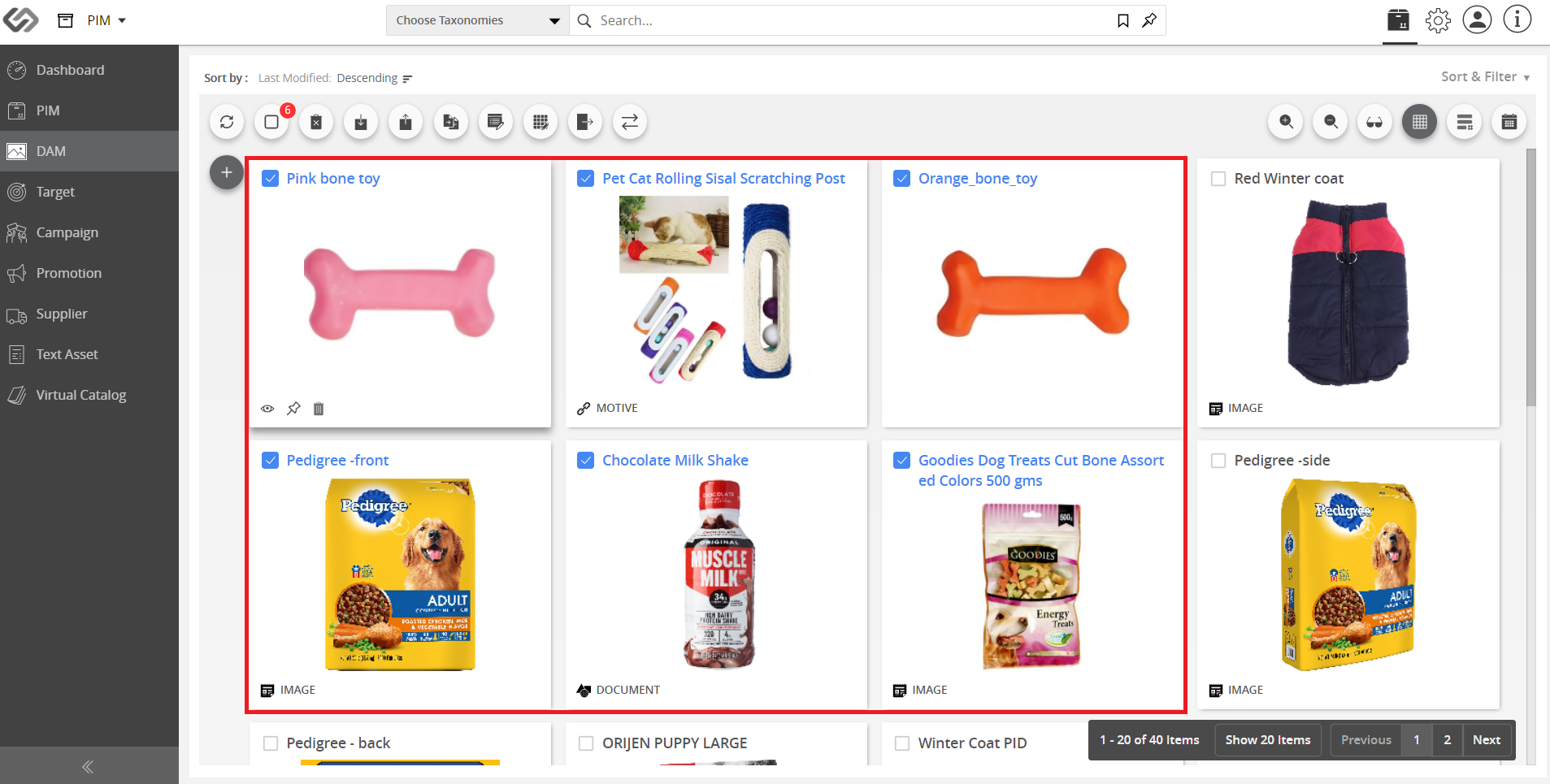Tick the Pedigree -side checkbox
This screenshot has height=784, width=1550.
[x=1218, y=461]
